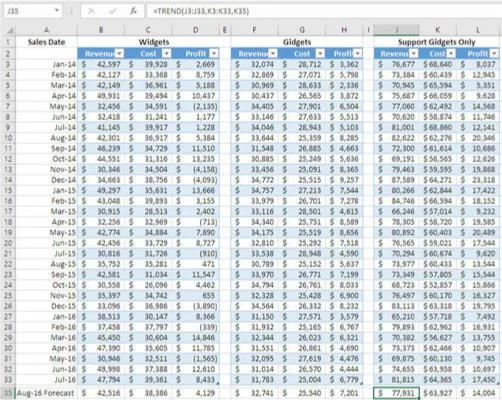Open Gidgets Cost filter dropdown
Image resolution: width=502 pixels, height=400 pixels.
[x=320, y=53]
